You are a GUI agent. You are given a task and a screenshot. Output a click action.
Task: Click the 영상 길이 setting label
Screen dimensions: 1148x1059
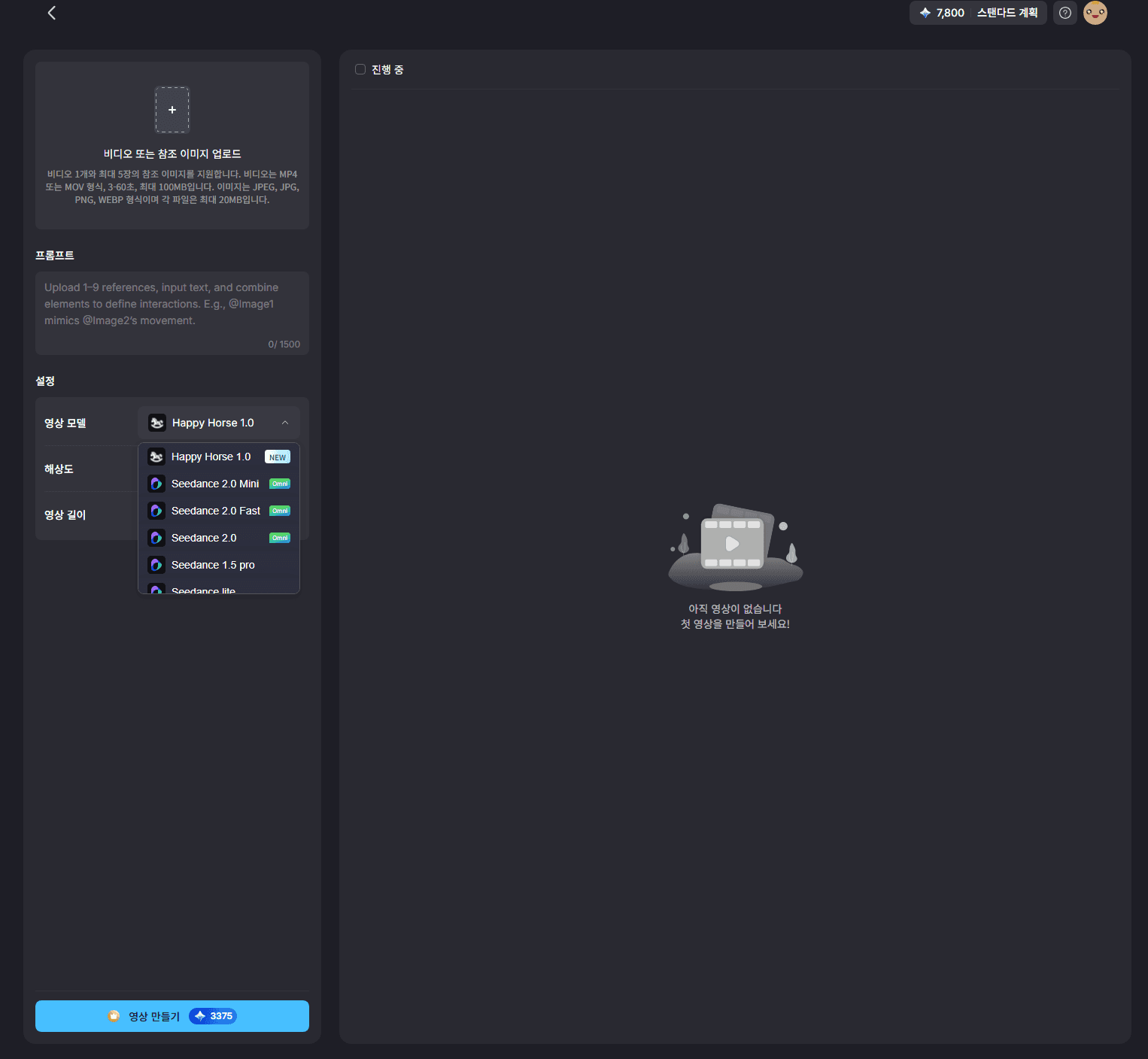tap(65, 514)
